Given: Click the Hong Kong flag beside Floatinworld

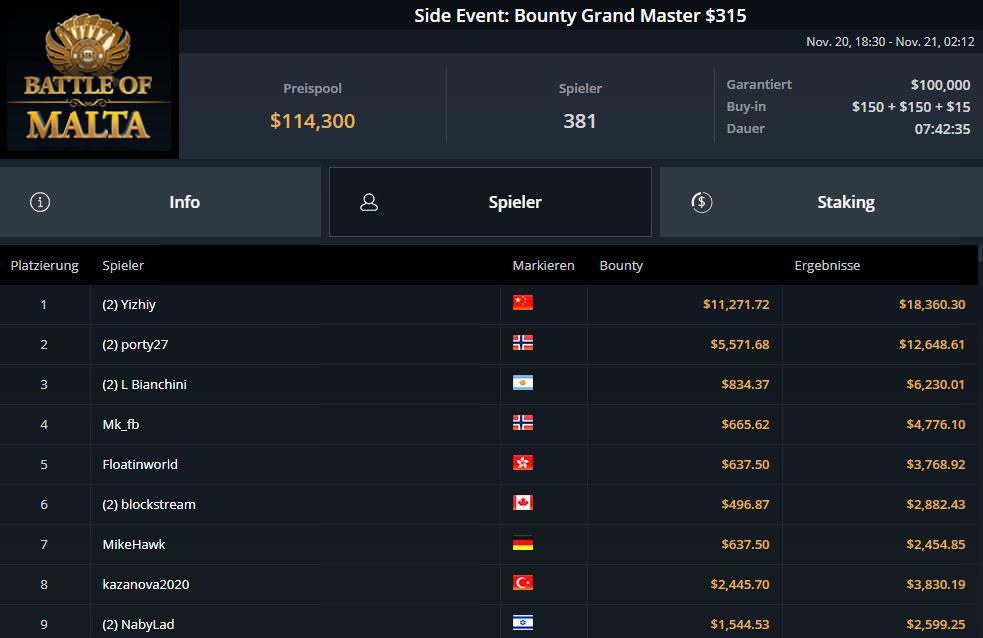Looking at the screenshot, I should click(522, 463).
